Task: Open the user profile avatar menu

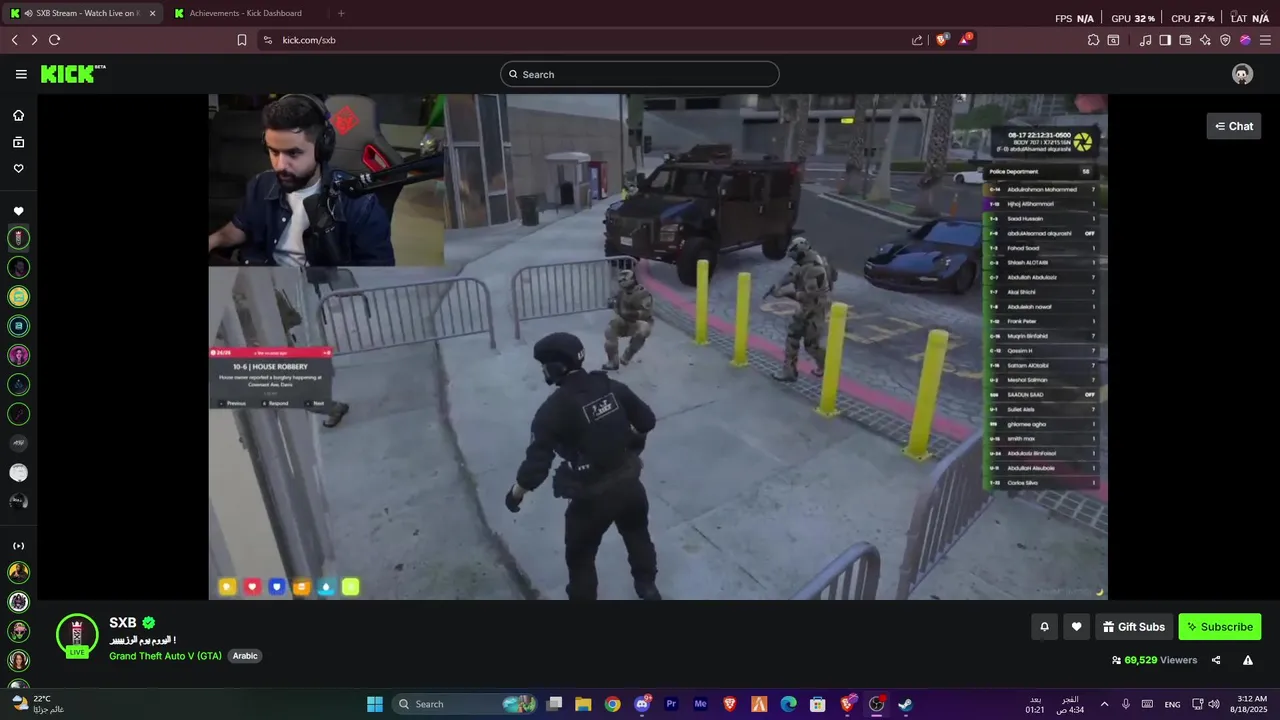Action: pos(1242,74)
